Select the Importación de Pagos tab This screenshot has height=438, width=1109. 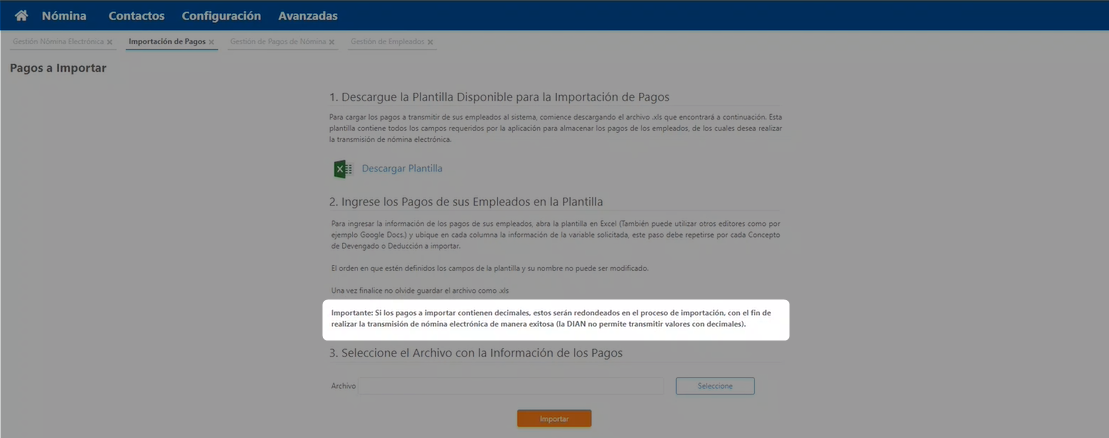166,42
